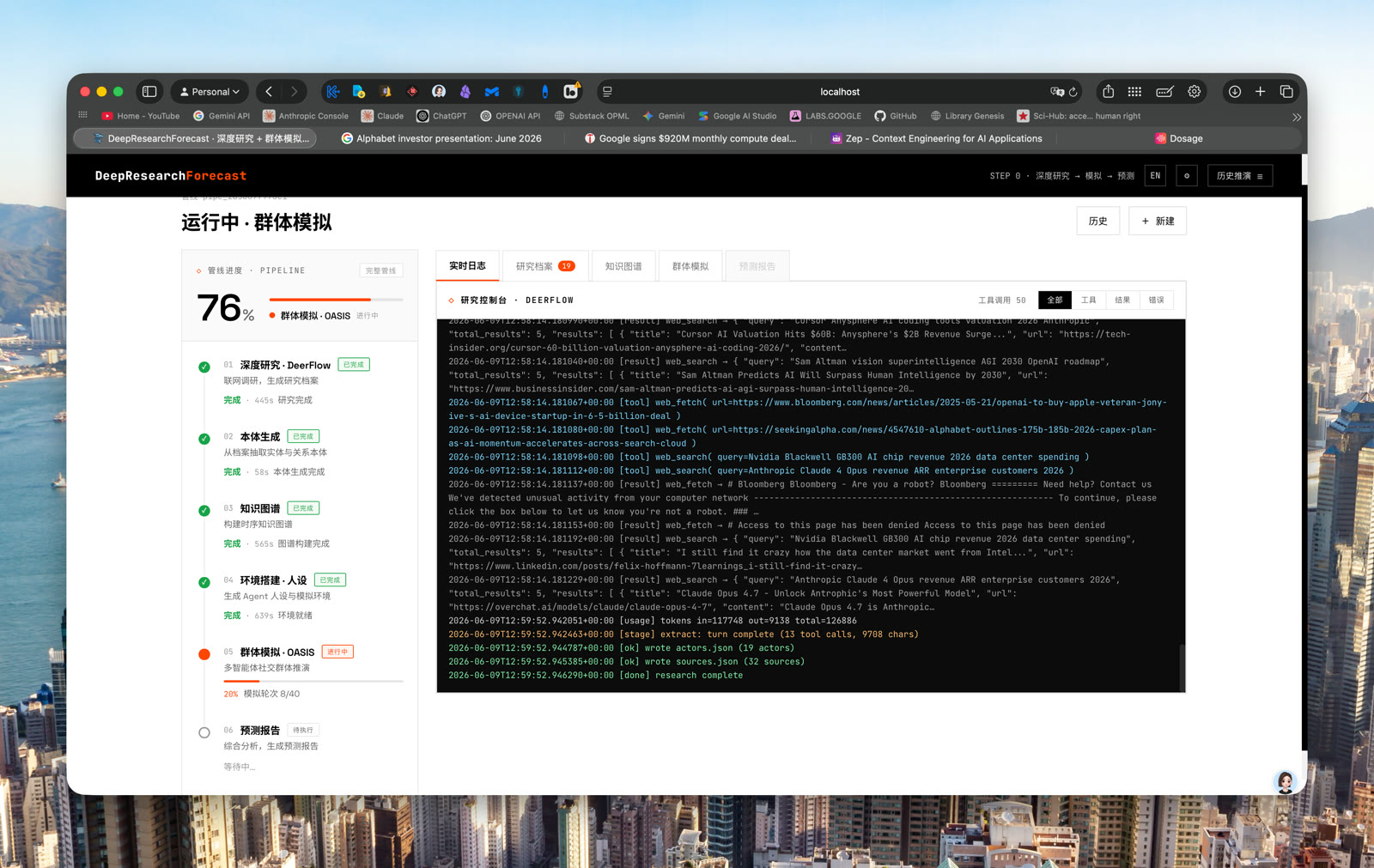1374x868 pixels.
Task: Go forward to the next page
Action: [x=295, y=92]
